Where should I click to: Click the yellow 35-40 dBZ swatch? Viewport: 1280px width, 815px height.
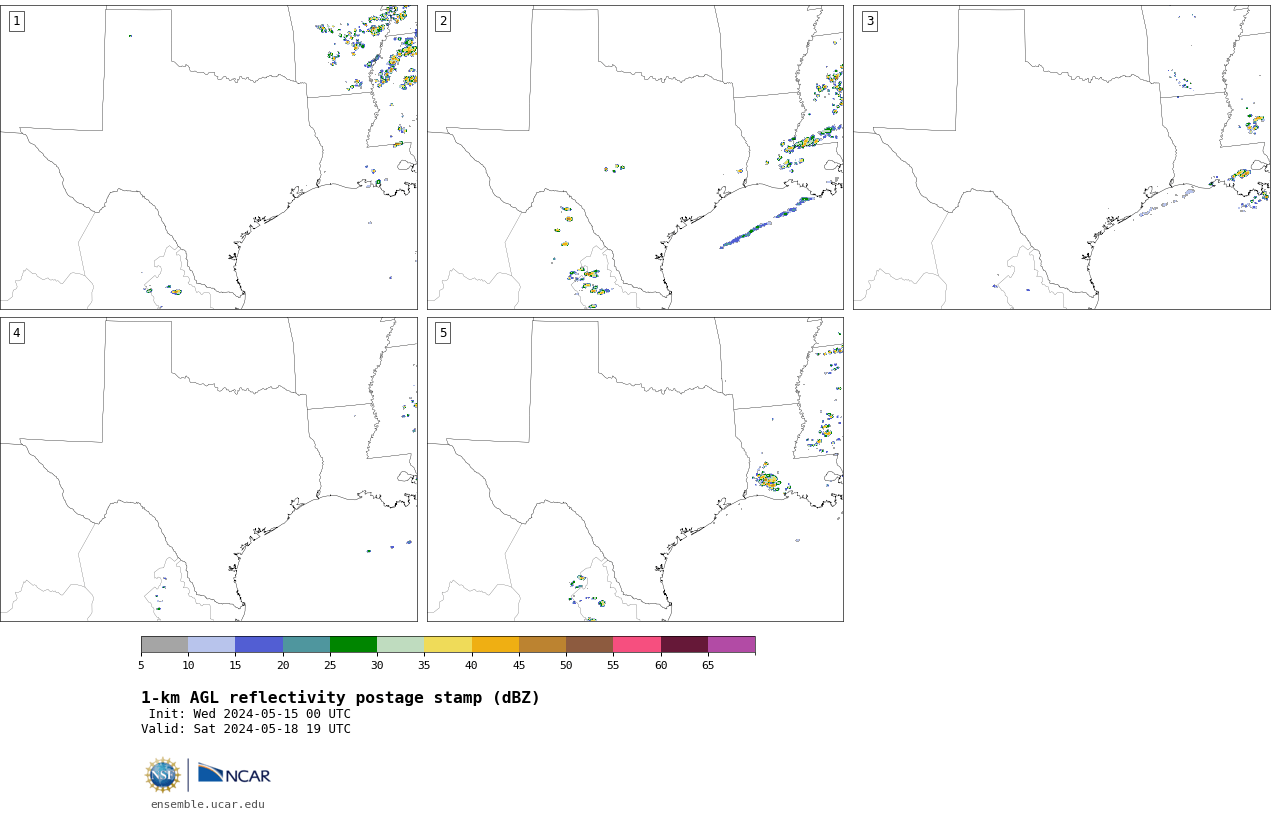(448, 644)
